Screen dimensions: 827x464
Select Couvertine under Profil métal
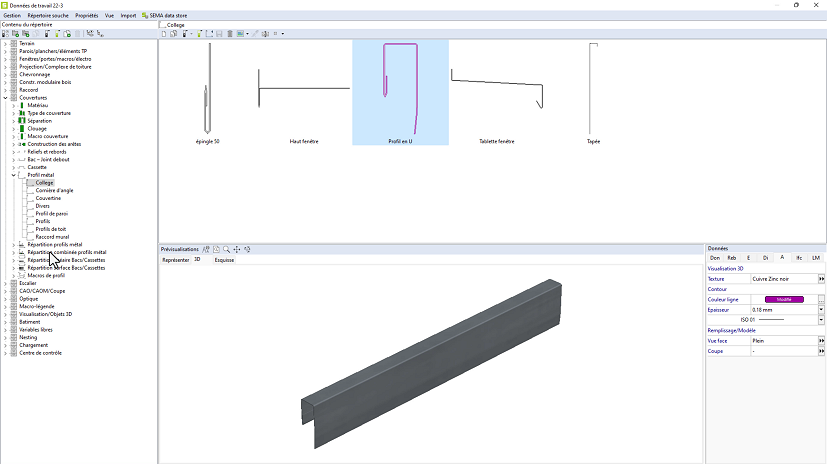pos(48,198)
